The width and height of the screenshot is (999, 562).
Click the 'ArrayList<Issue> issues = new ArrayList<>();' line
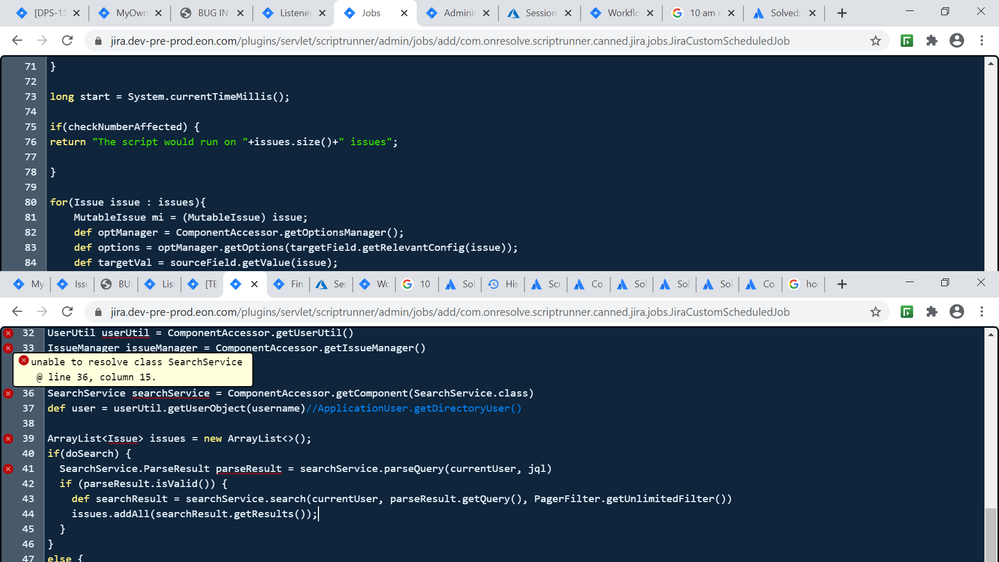click(x=179, y=438)
